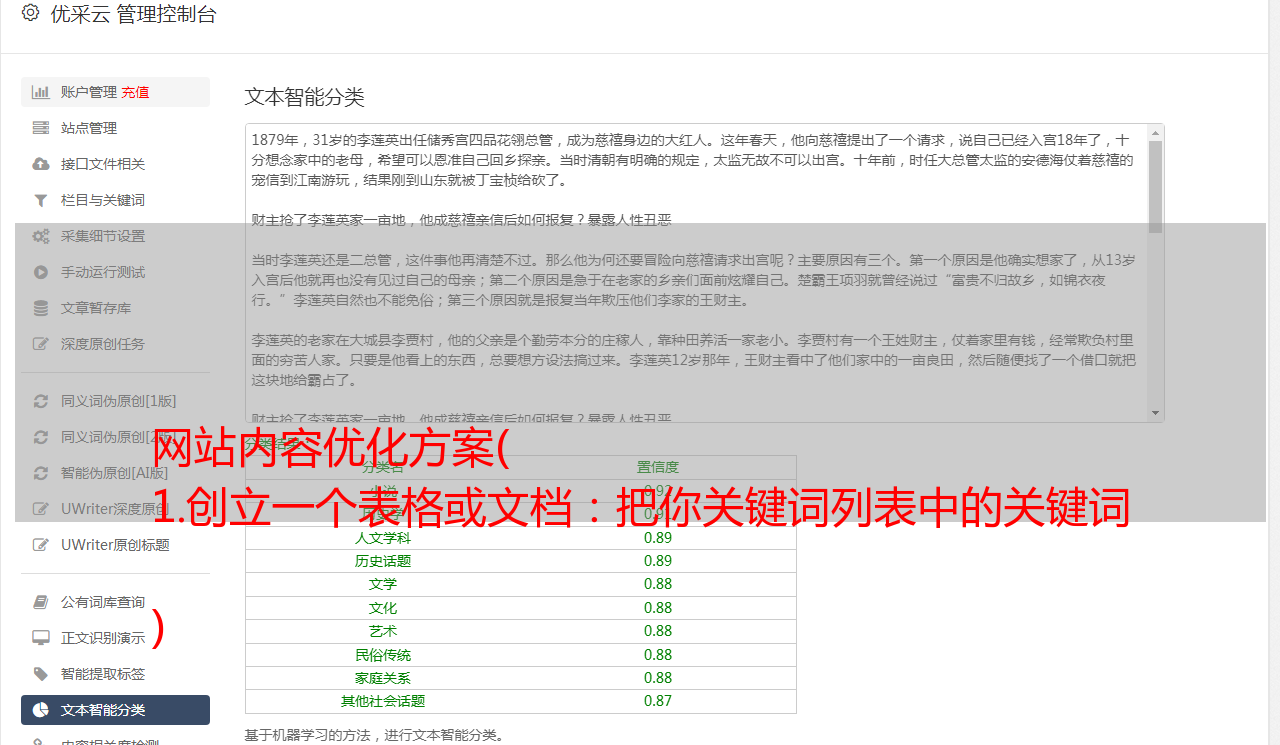Screen dimensions: 1280x745
Task: Click the text area scrollbar down arrow
Action: point(1156,413)
